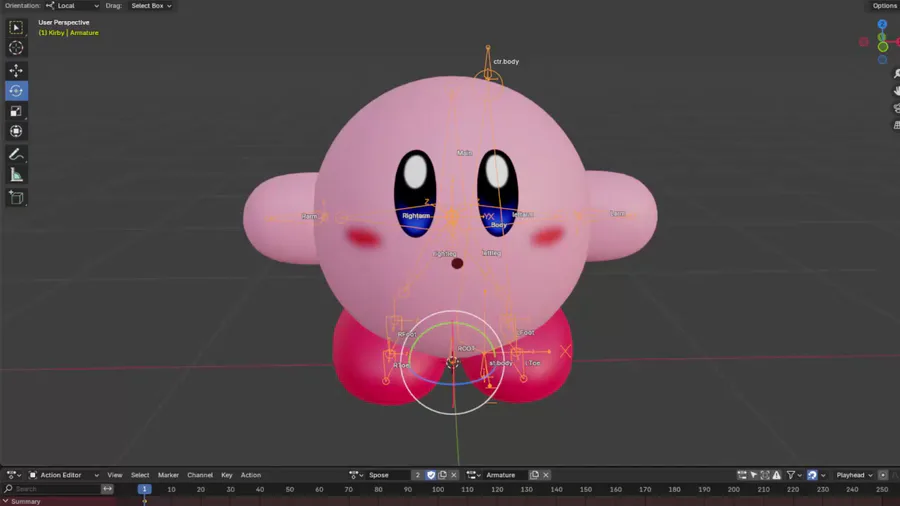Open the Options popover

coord(885,6)
